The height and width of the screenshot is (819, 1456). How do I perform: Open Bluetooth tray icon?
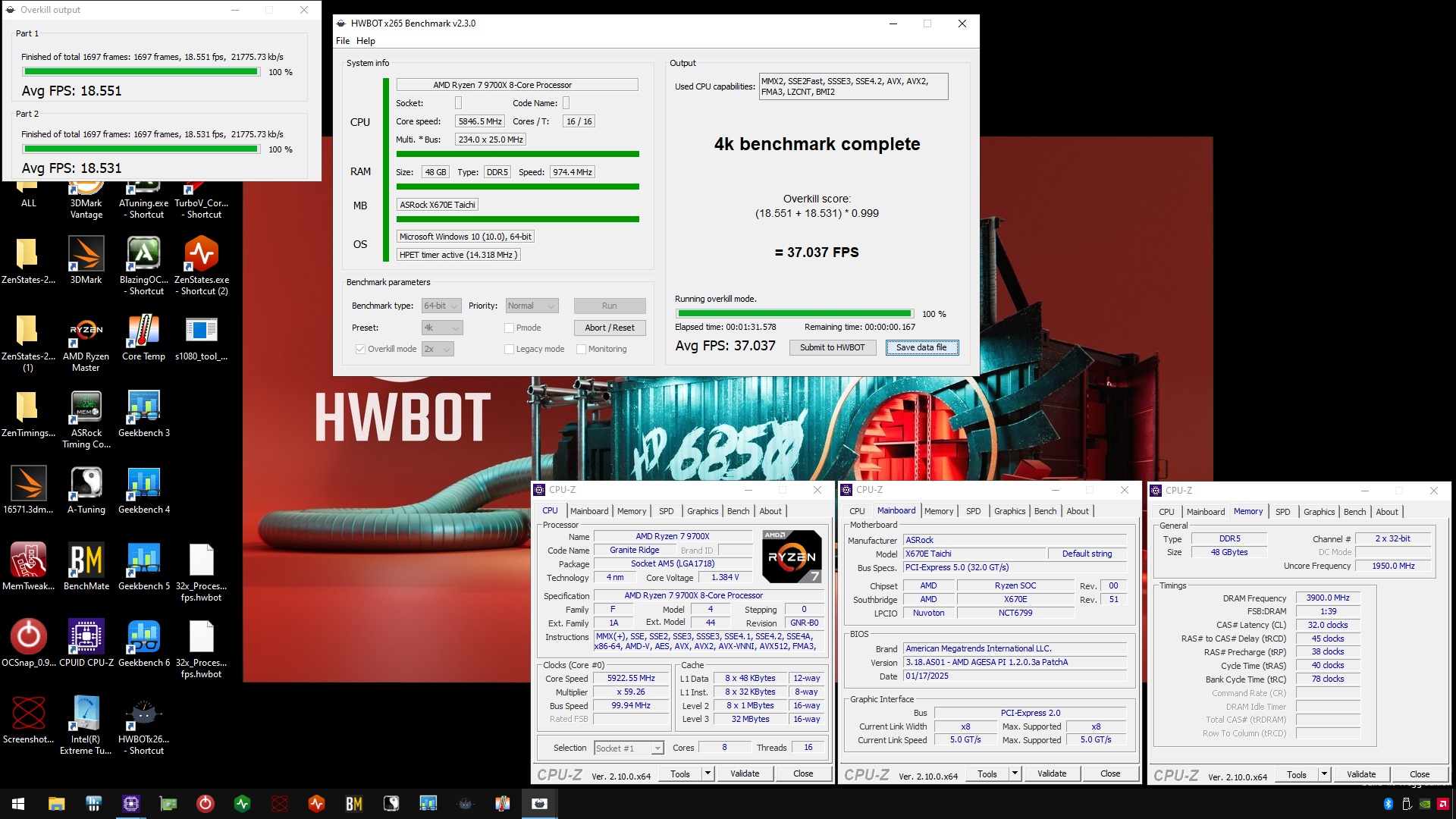pyautogui.click(x=1389, y=804)
